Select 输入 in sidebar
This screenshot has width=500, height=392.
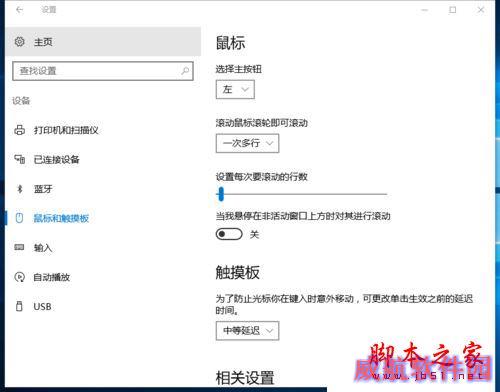[103, 247]
